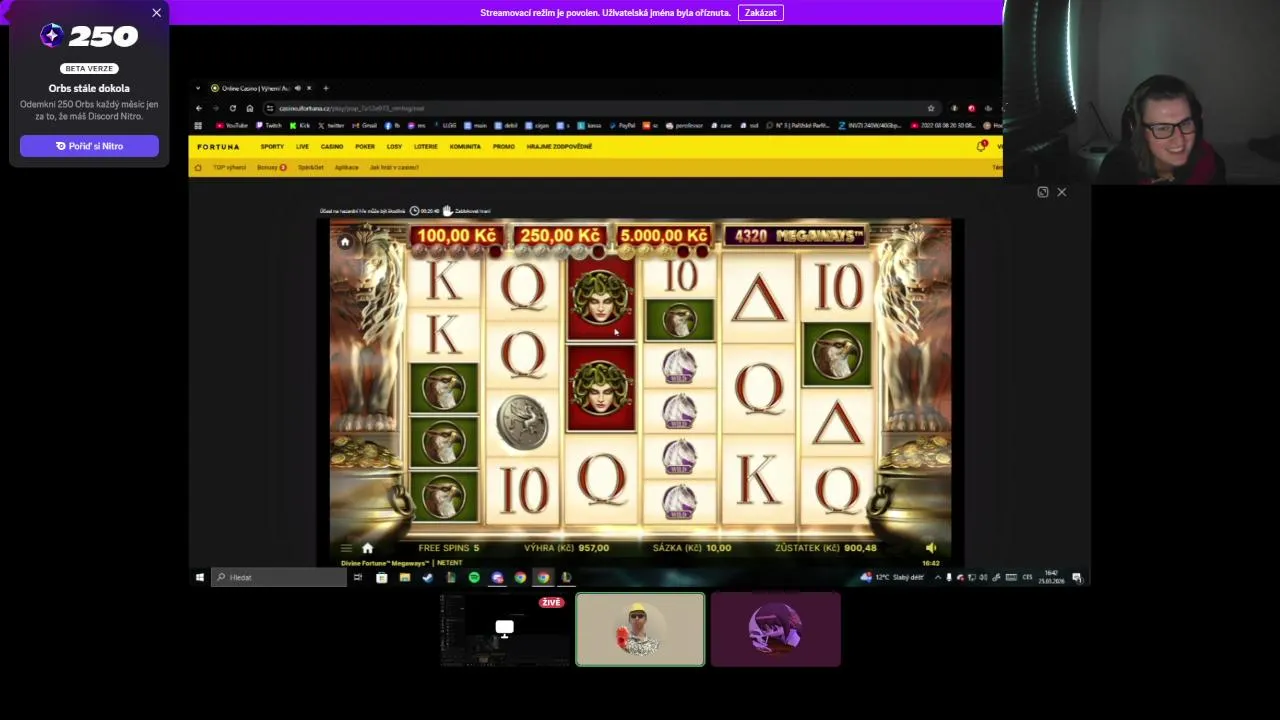Toggle game fullscreen icon next to X
Viewport: 1280px width, 720px height.
[x=1043, y=192]
